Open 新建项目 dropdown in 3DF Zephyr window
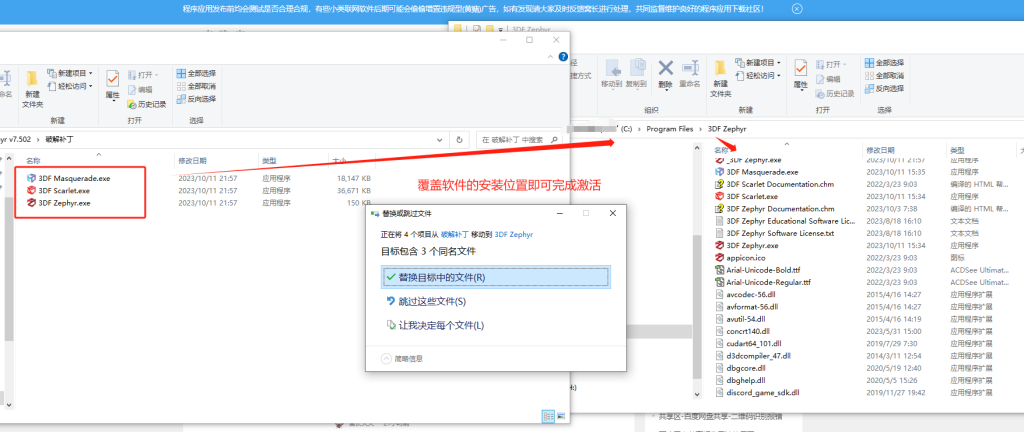This screenshot has width=1024, height=432. [758, 63]
